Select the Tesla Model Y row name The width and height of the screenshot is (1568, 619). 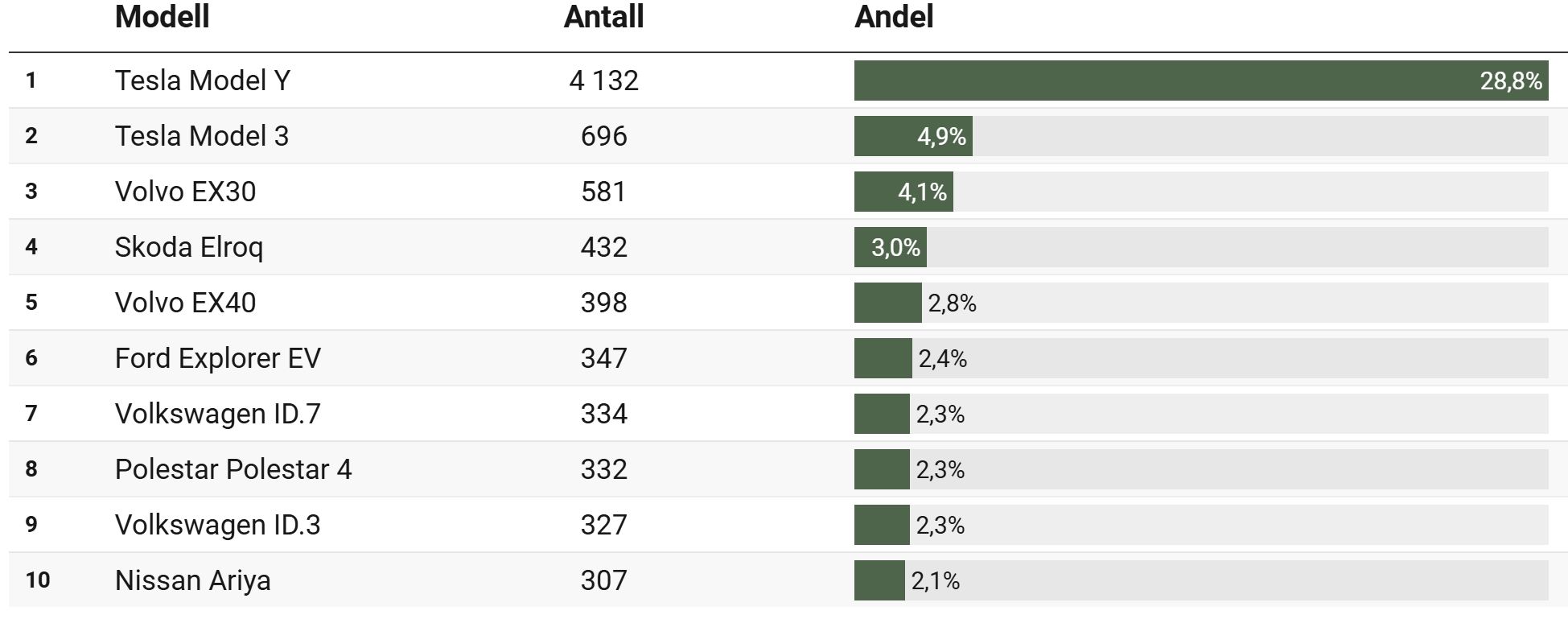(x=202, y=80)
